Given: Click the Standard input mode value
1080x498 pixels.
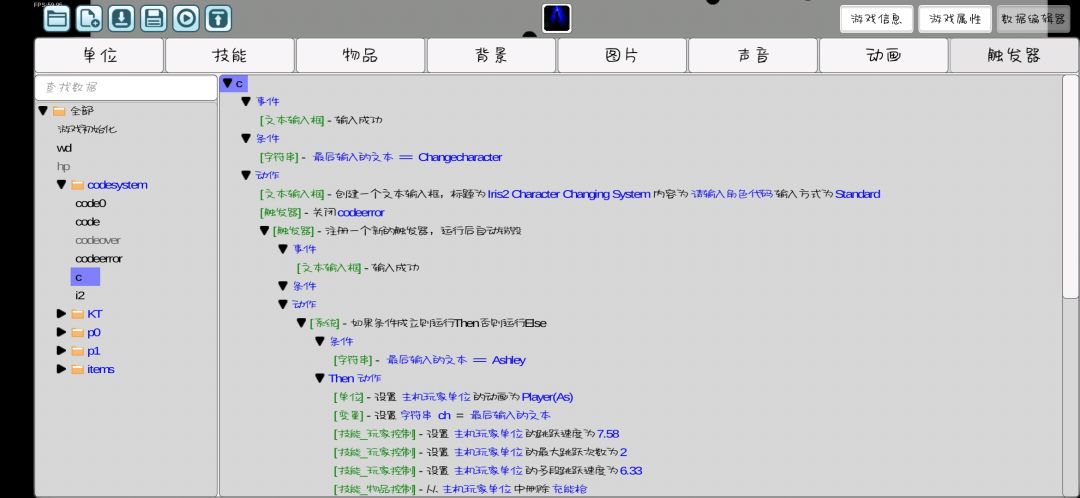Looking at the screenshot, I should [858, 194].
